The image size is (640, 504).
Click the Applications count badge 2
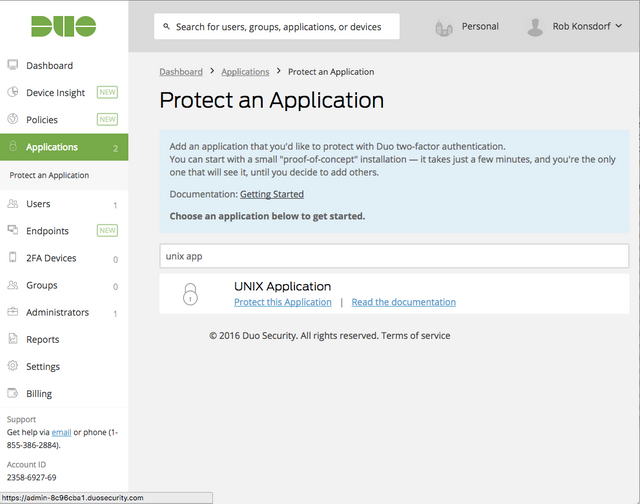click(116, 148)
